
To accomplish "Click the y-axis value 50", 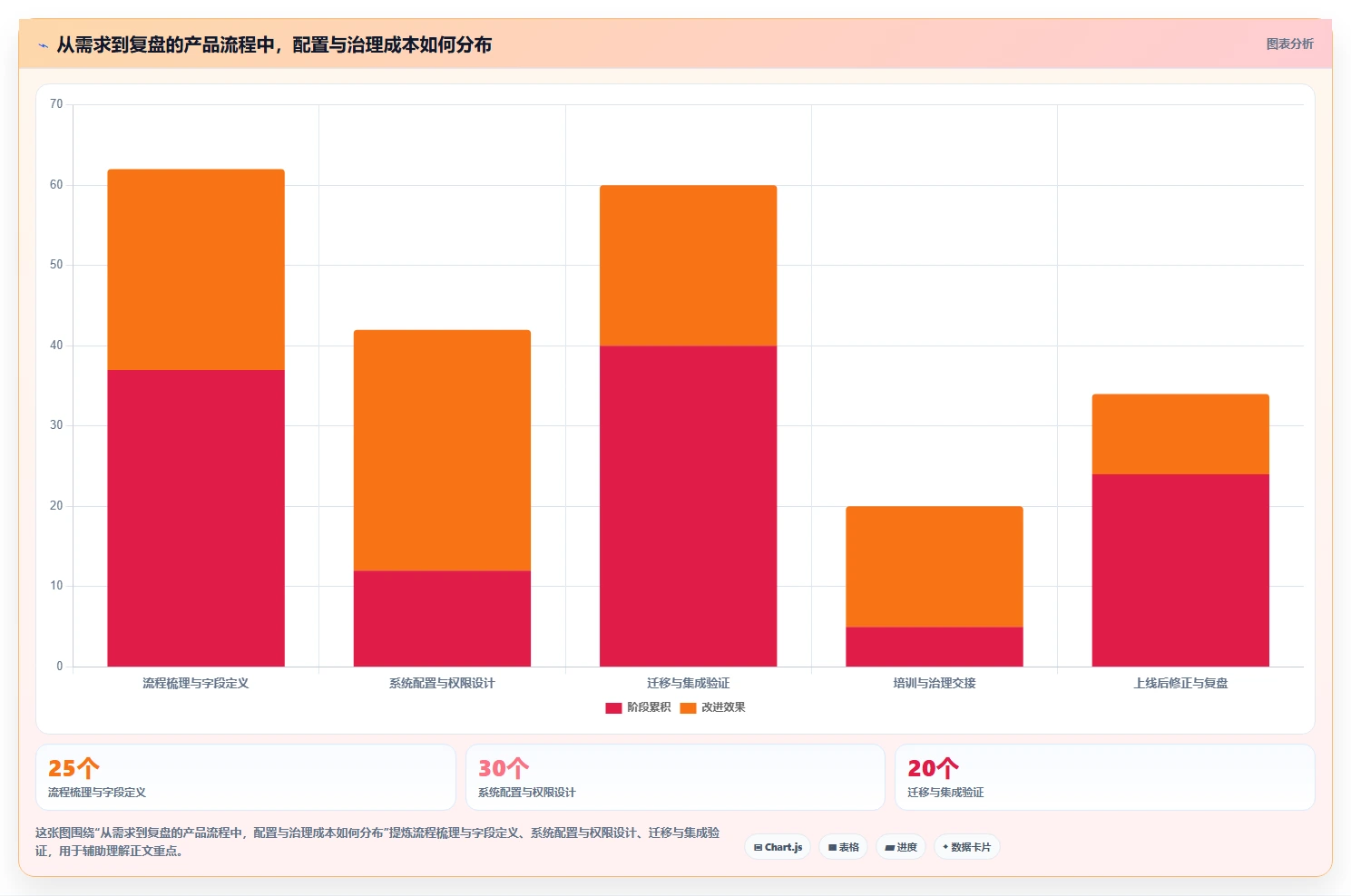I will (x=56, y=265).
